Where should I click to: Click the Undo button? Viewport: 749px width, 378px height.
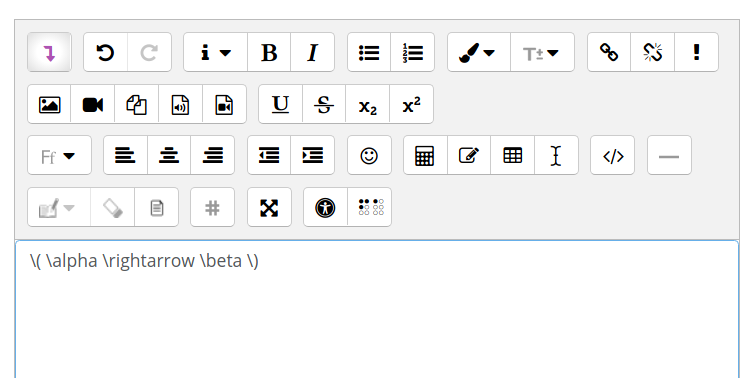106,52
